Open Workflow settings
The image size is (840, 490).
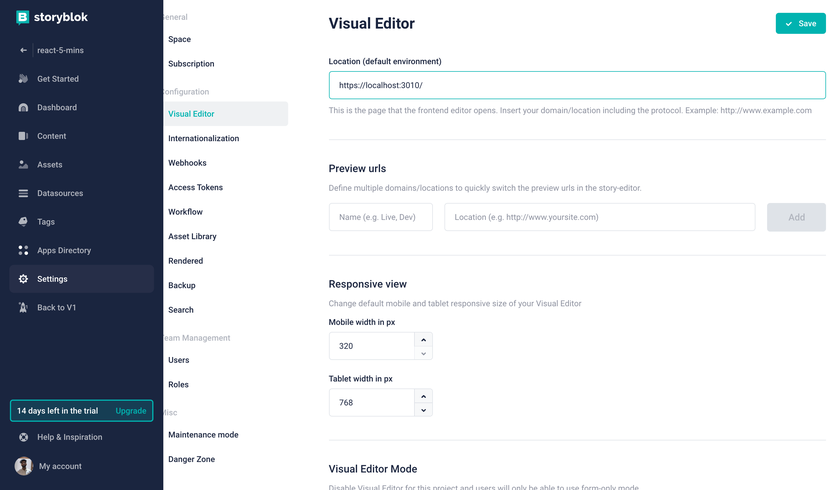[x=185, y=212]
